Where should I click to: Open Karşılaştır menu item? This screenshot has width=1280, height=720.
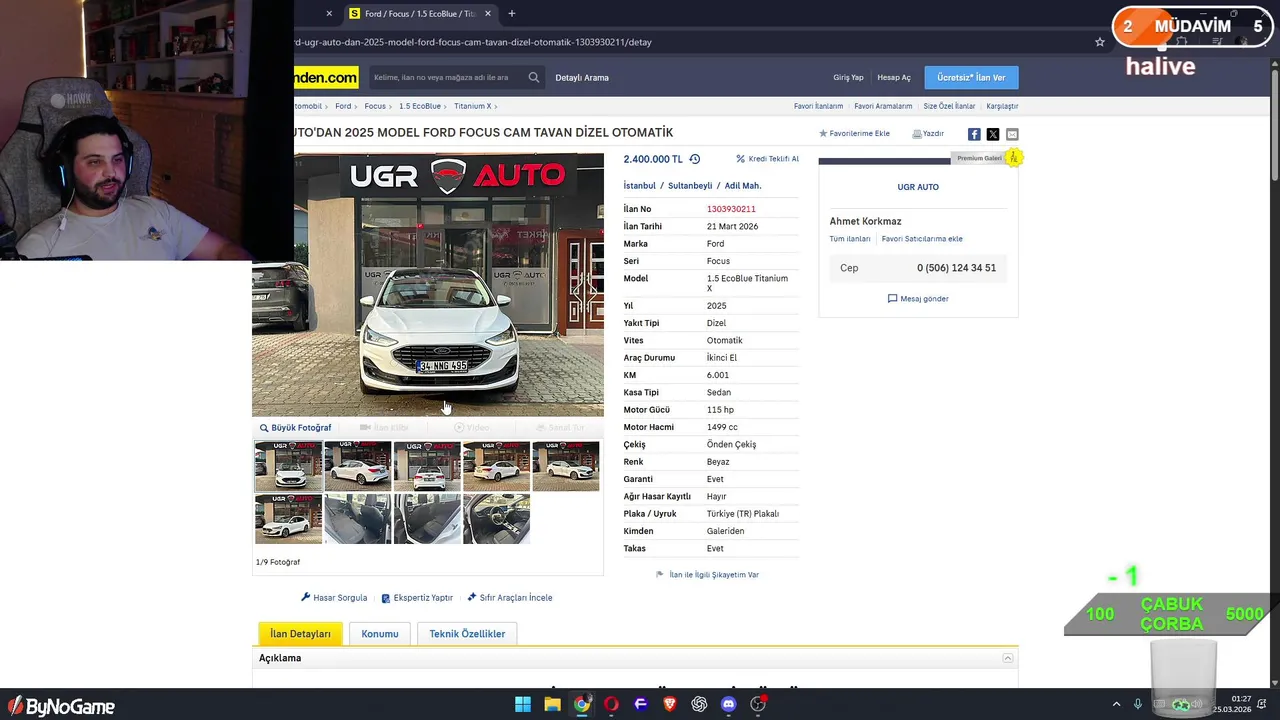tap(1002, 106)
